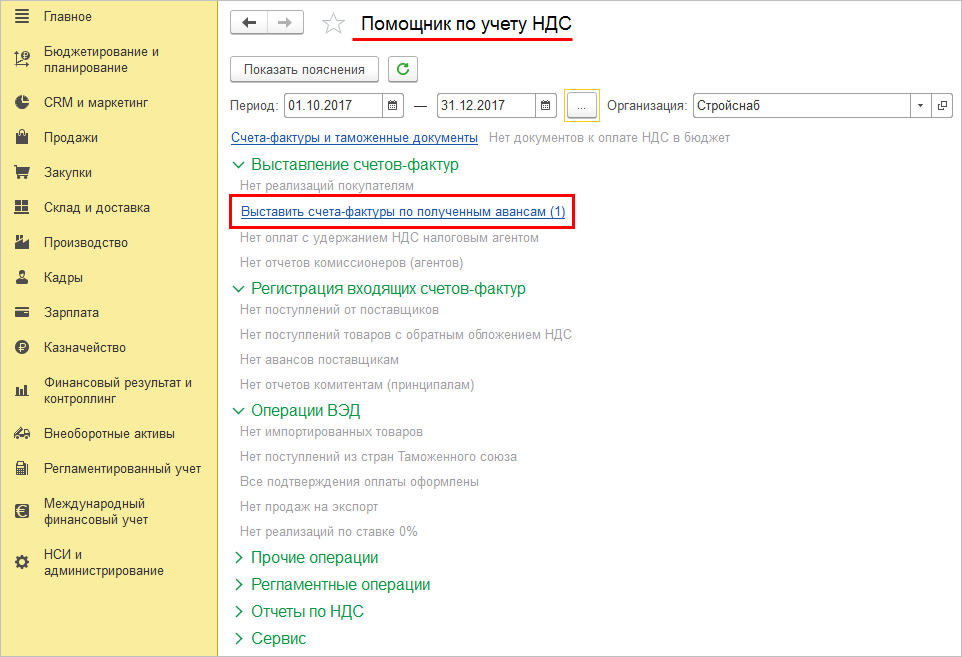Collapse Выставление счетов-фактур section
The width and height of the screenshot is (962, 657).
click(238, 164)
